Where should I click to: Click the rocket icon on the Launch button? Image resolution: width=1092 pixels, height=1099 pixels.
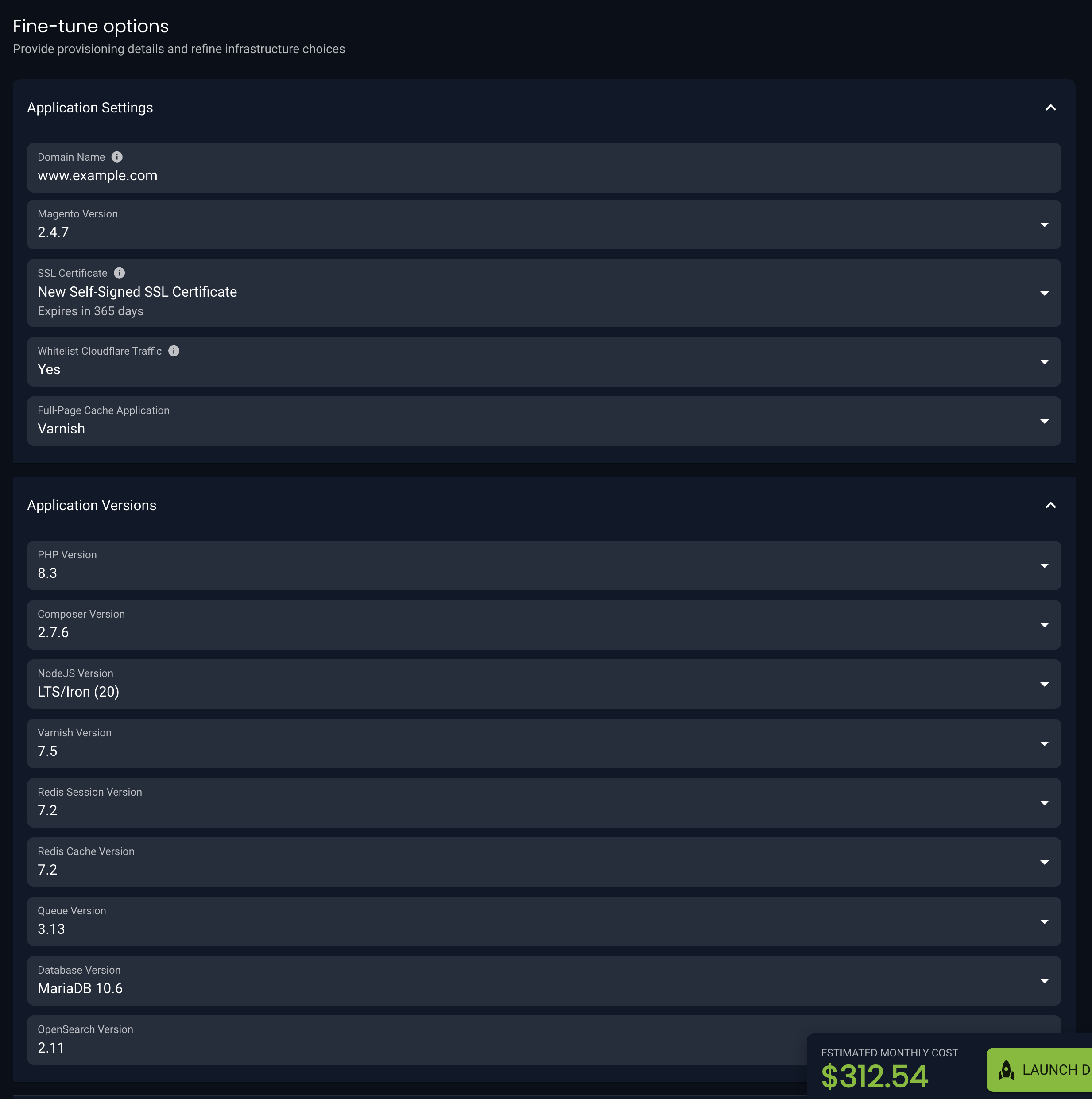point(1007,1069)
